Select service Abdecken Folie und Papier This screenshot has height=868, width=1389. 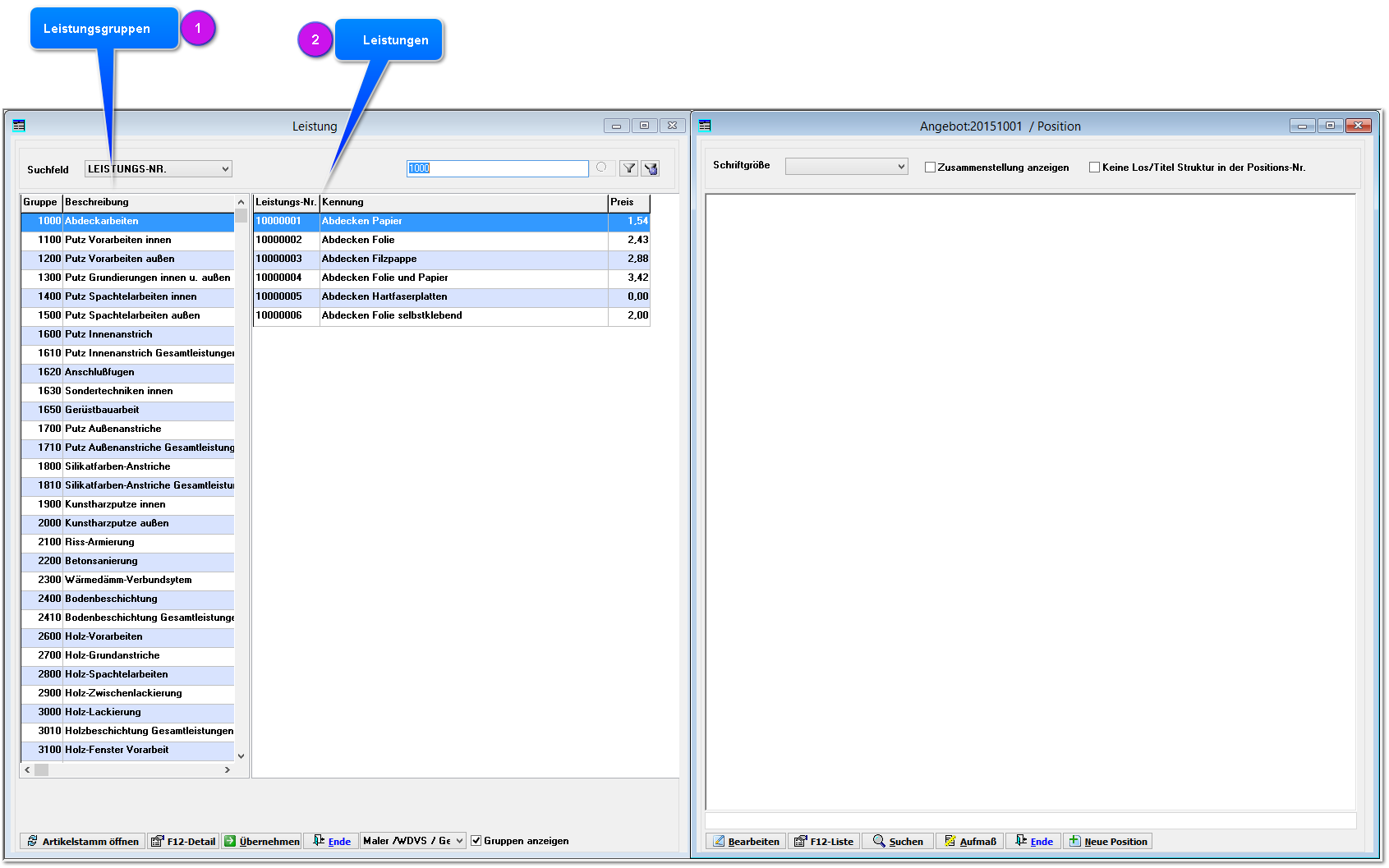coord(452,278)
